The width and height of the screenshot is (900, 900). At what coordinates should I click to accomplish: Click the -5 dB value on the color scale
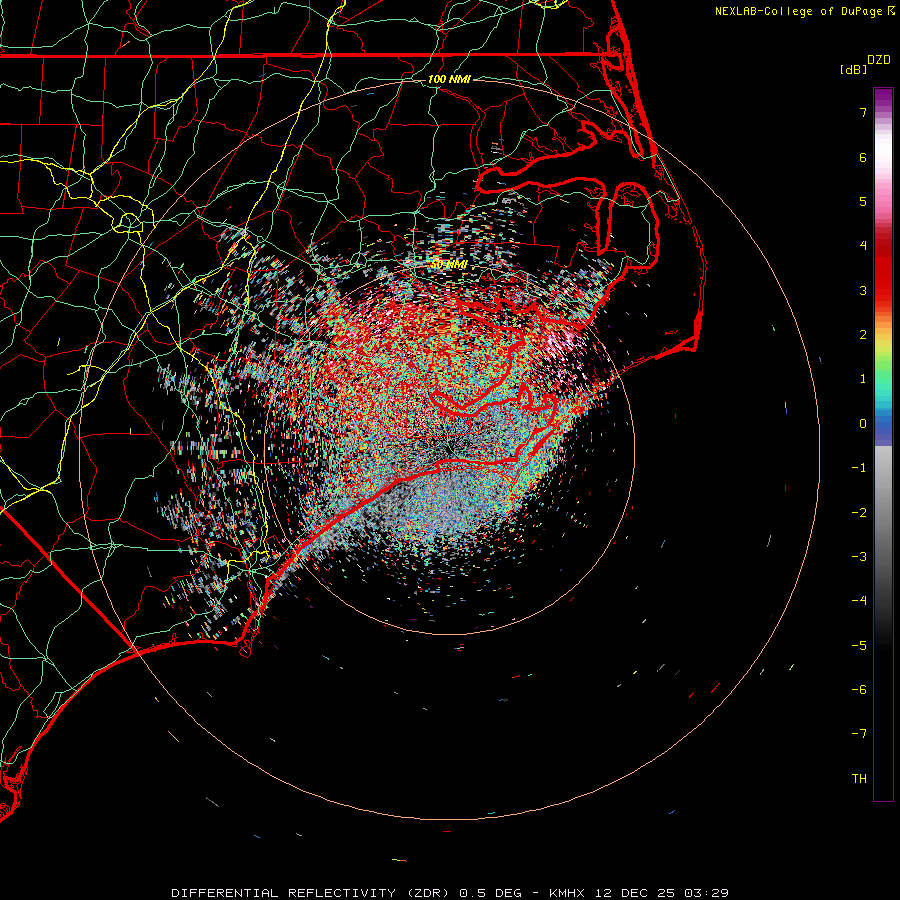(x=859, y=646)
